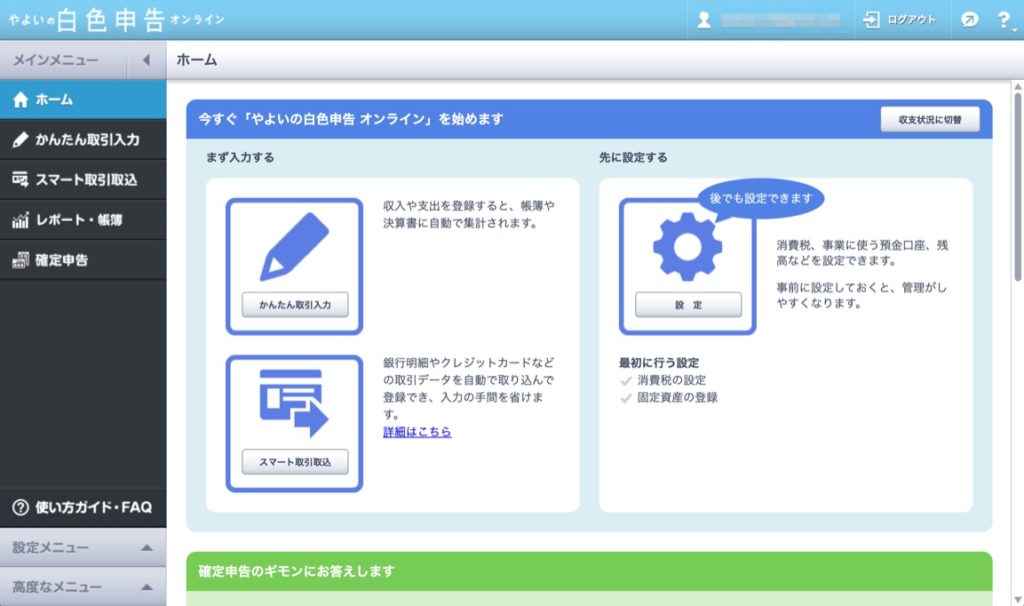Click the メインメニュー header label

[x=56, y=60]
